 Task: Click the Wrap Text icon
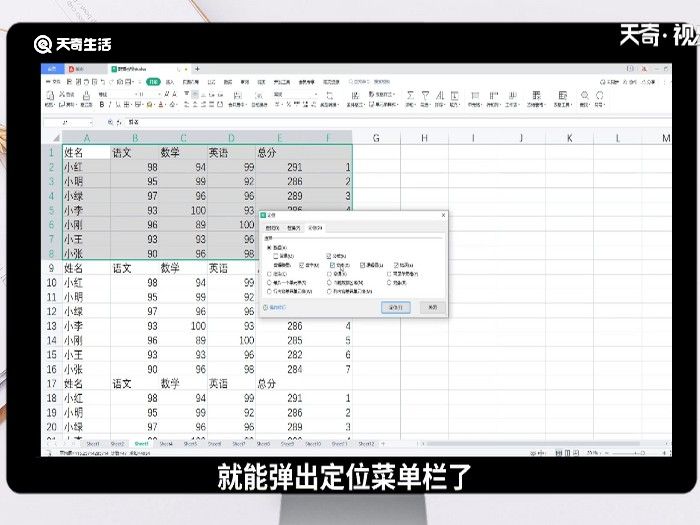tap(259, 96)
